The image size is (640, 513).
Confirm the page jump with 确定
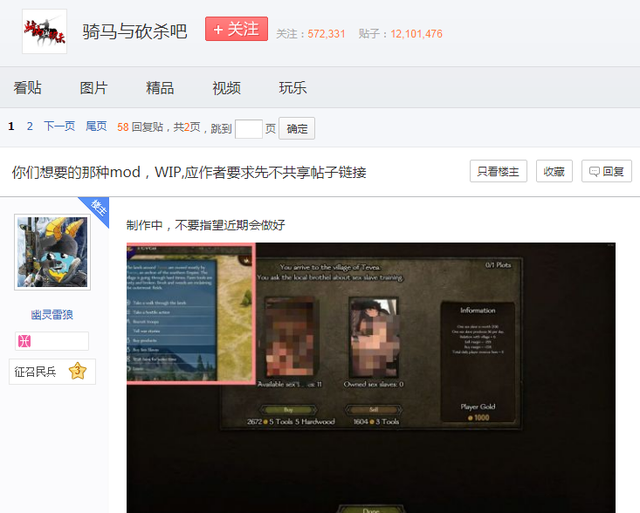tap(297, 129)
